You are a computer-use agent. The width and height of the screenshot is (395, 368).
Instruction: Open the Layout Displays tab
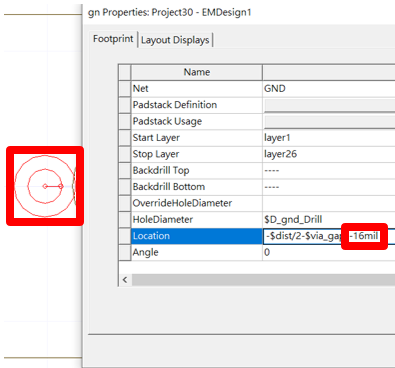point(175,40)
